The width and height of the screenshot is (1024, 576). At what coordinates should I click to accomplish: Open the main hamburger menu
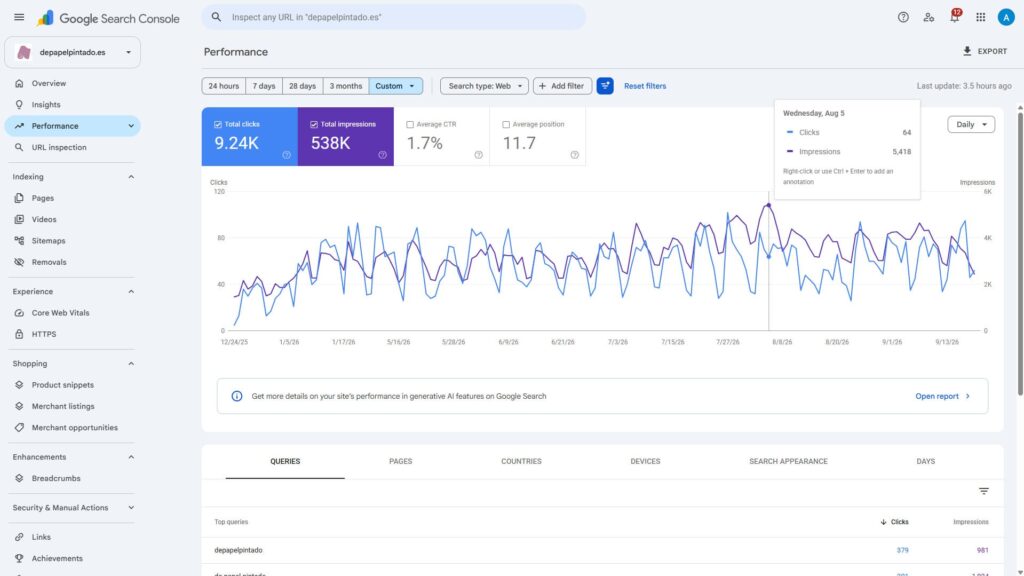[x=19, y=18]
